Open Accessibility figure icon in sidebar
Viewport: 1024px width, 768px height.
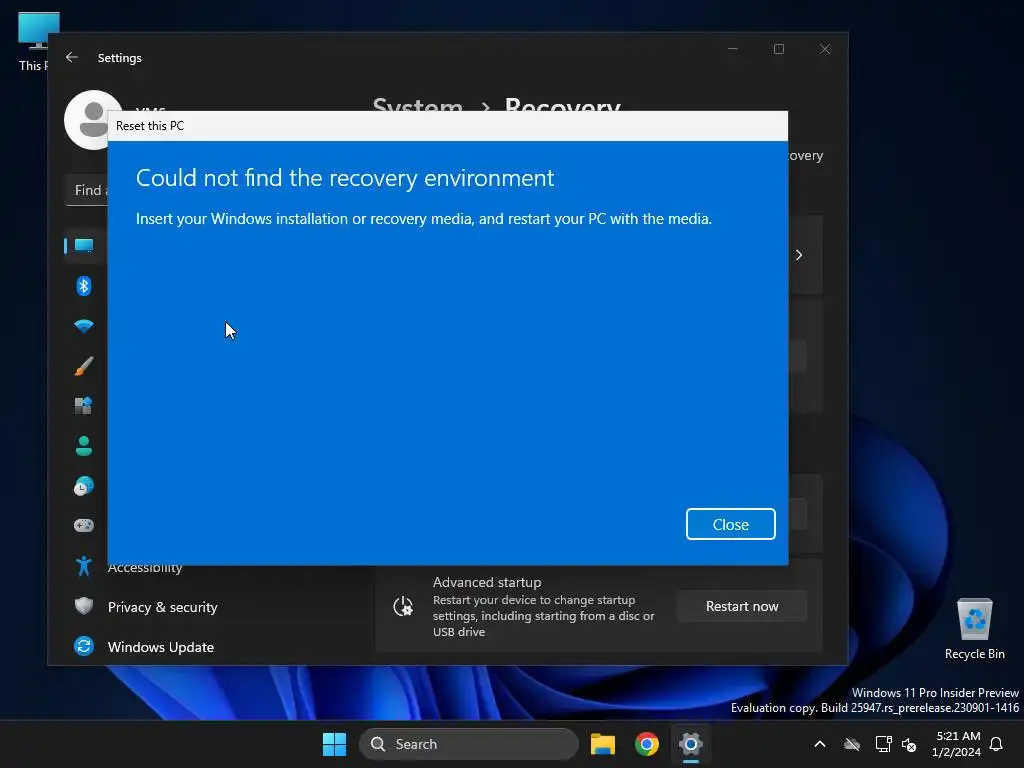coord(84,566)
